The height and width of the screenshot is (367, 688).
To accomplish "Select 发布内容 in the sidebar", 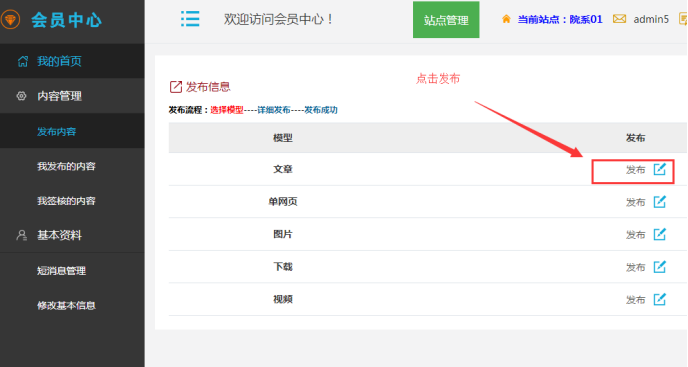I will coord(72,131).
